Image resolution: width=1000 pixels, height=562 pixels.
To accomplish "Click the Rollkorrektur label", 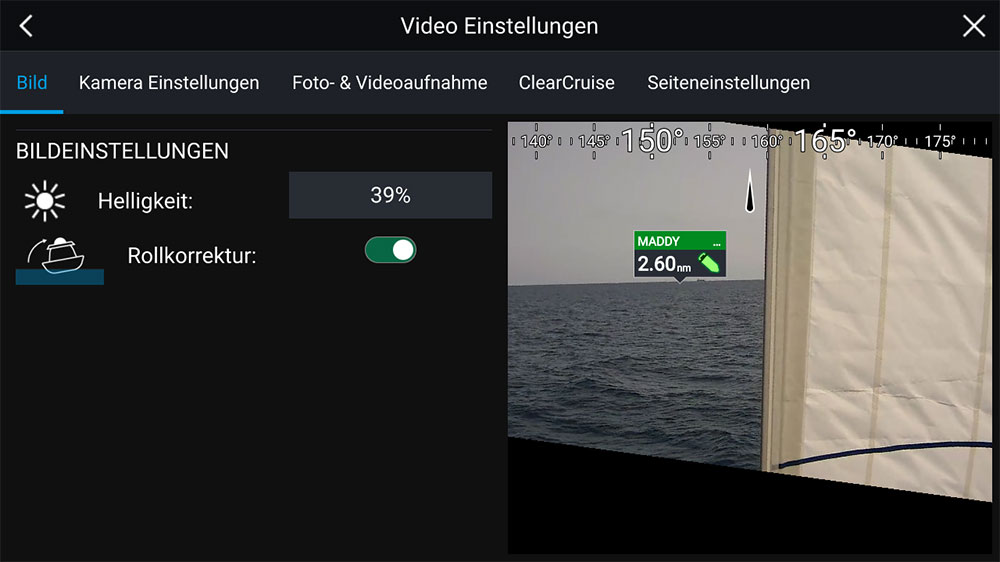I will [192, 256].
